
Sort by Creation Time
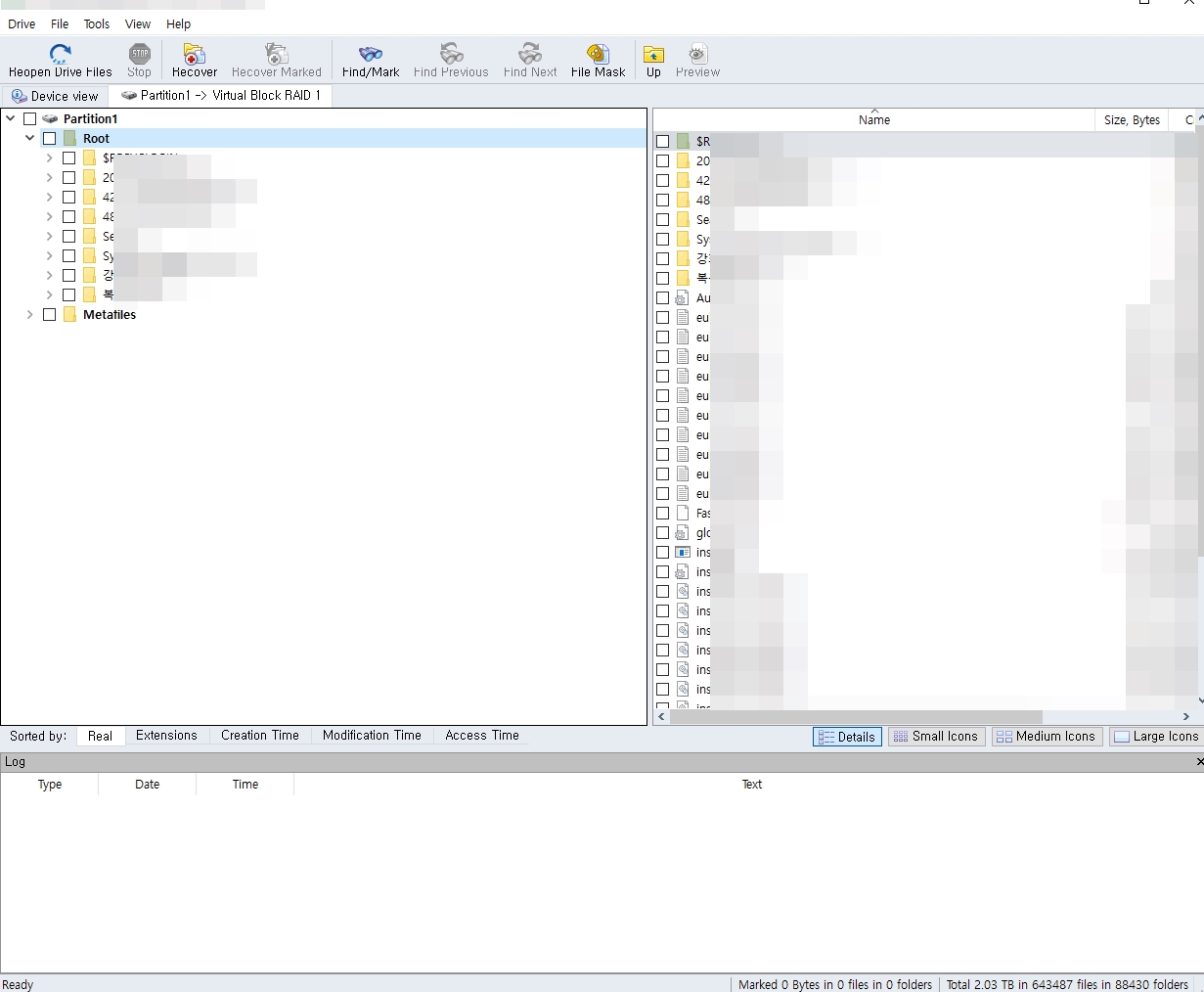[260, 736]
